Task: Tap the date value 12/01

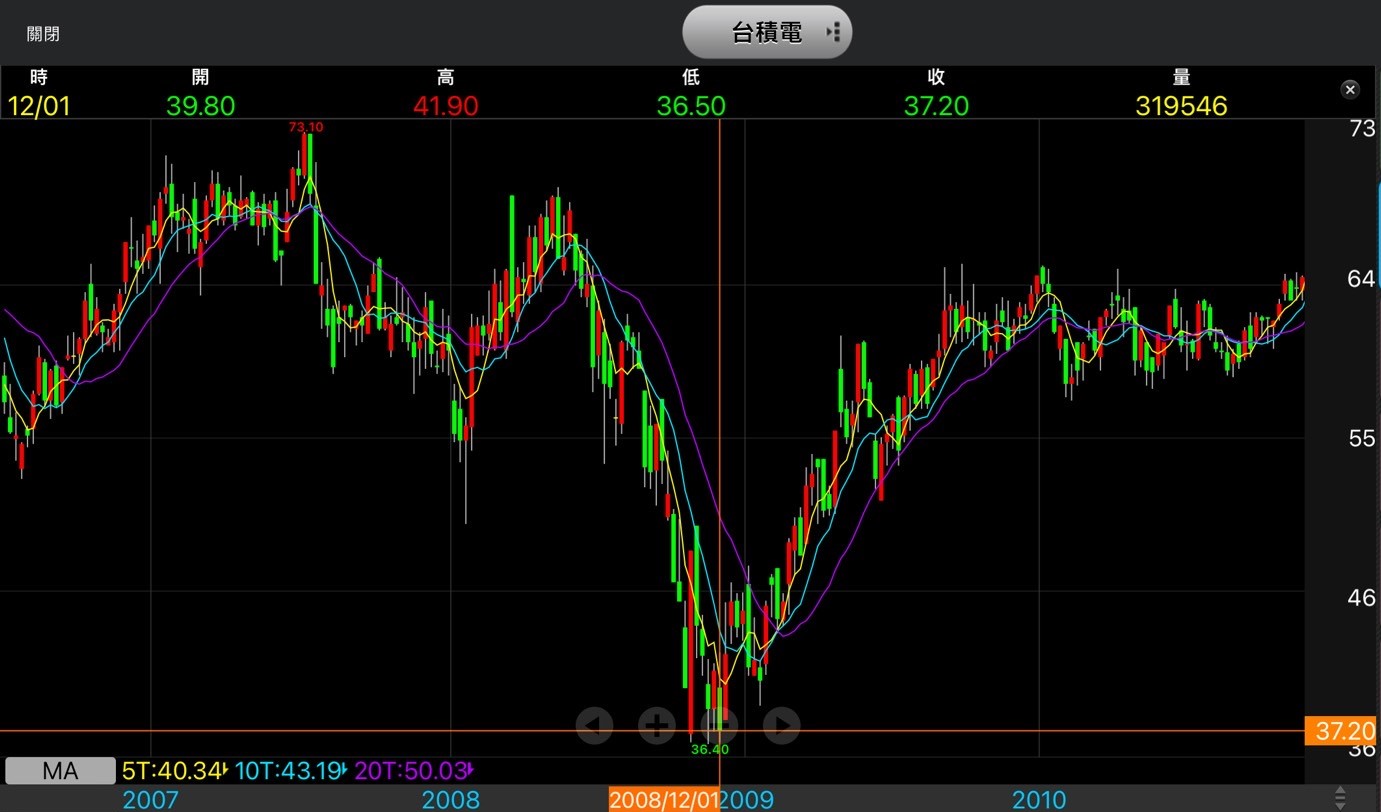Action: click(x=39, y=106)
